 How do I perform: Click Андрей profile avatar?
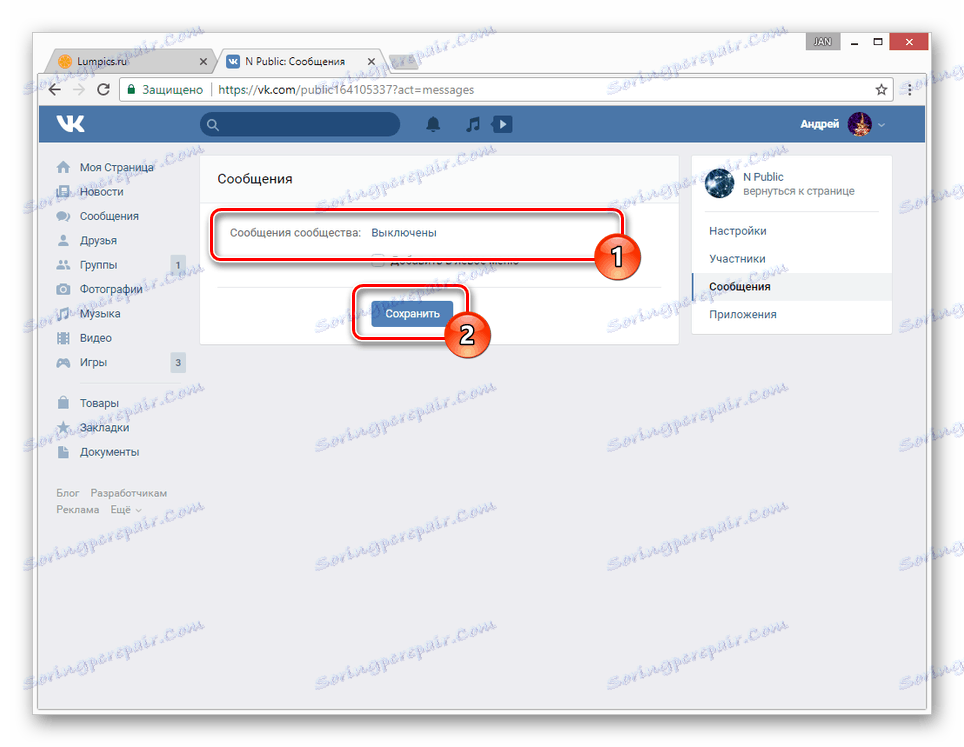click(x=859, y=124)
